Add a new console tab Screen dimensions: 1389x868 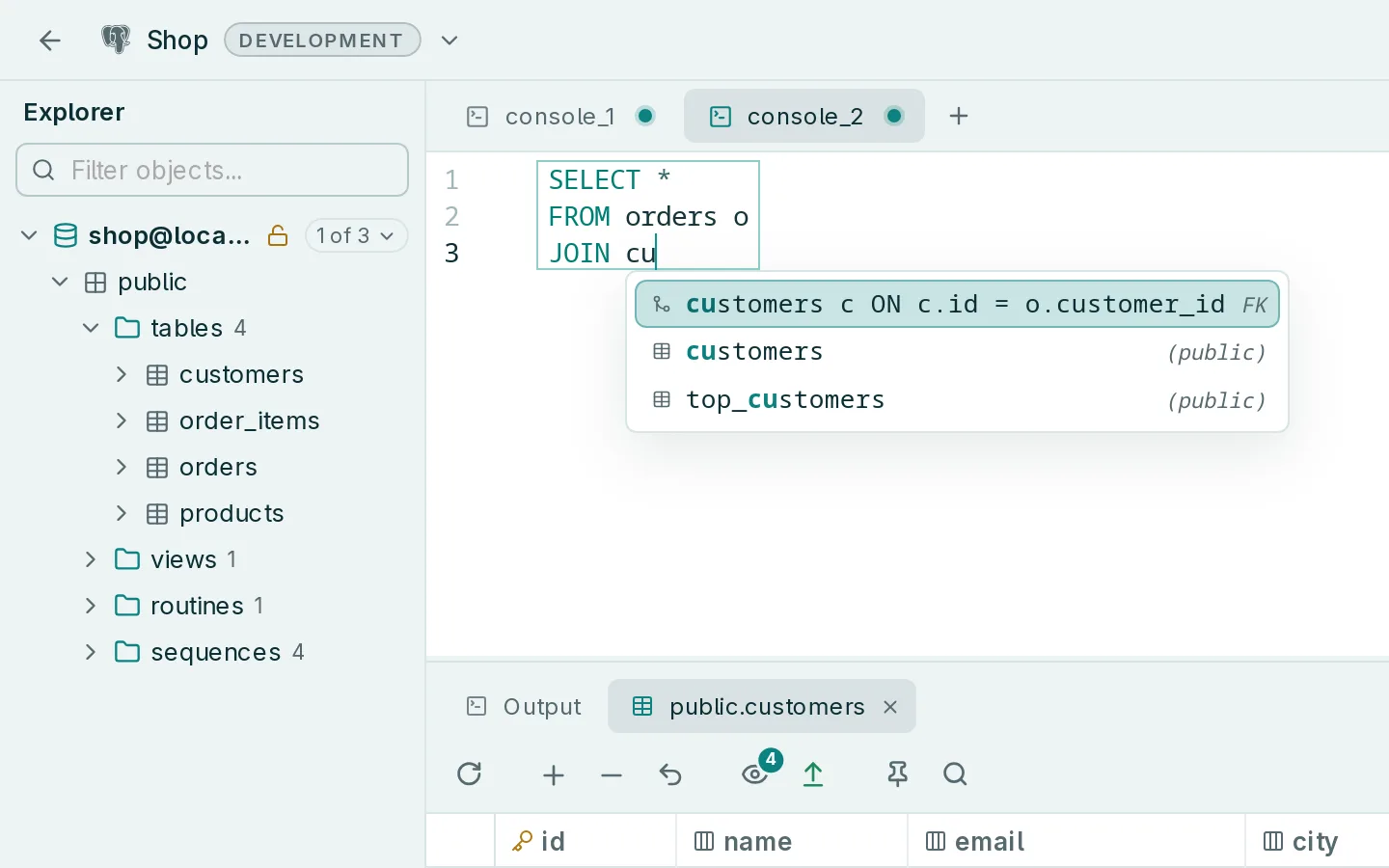pyautogui.click(x=959, y=117)
